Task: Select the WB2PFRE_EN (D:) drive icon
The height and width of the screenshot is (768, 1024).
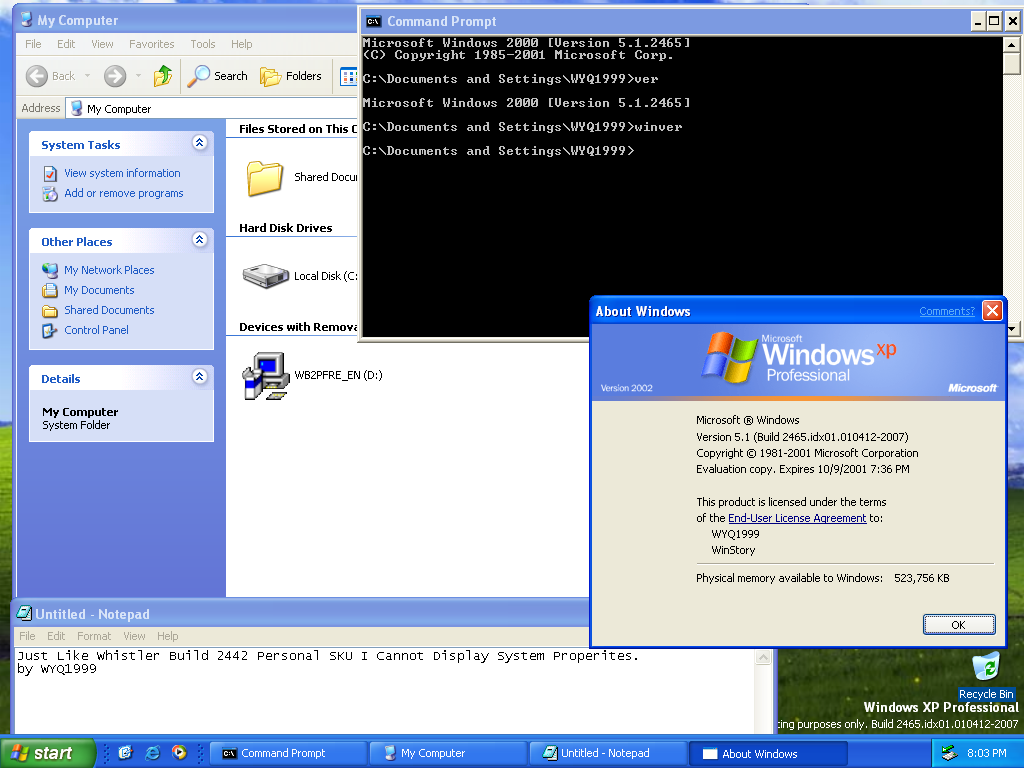Action: (x=265, y=376)
